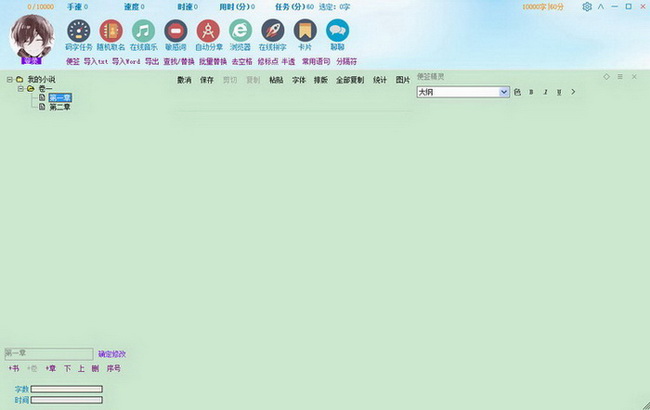
Task: Click the 时间 progress bar
Action: (67, 400)
